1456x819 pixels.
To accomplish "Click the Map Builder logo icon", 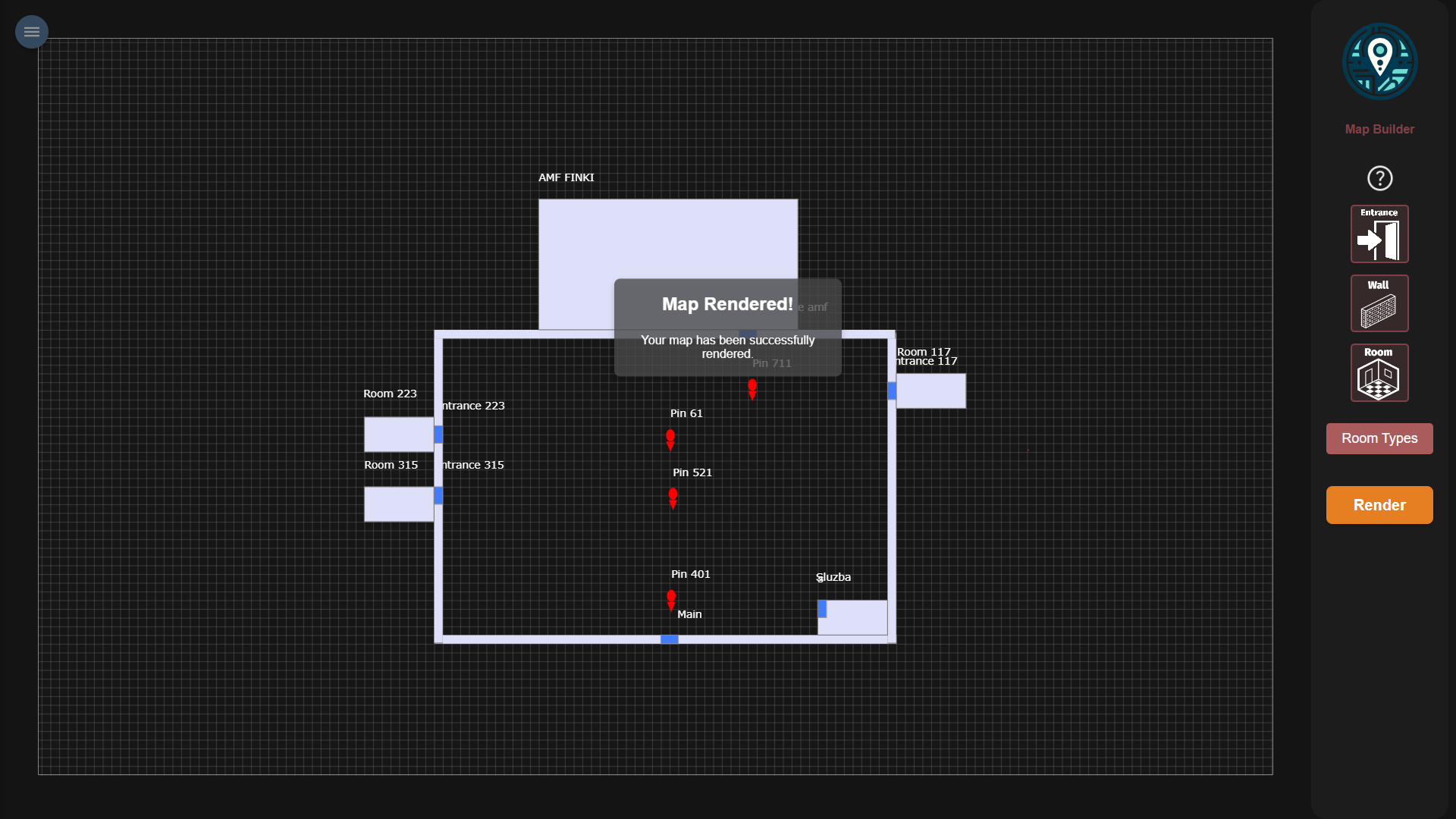I will 1379,62.
